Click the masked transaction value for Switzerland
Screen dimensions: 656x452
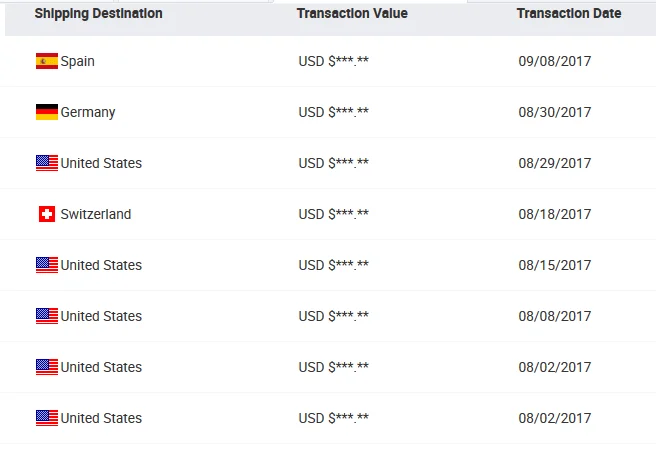[334, 214]
